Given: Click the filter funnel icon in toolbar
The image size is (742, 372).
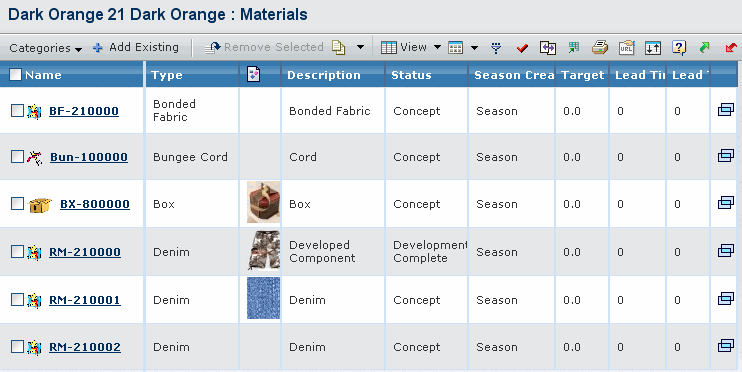Looking at the screenshot, I should [496, 47].
